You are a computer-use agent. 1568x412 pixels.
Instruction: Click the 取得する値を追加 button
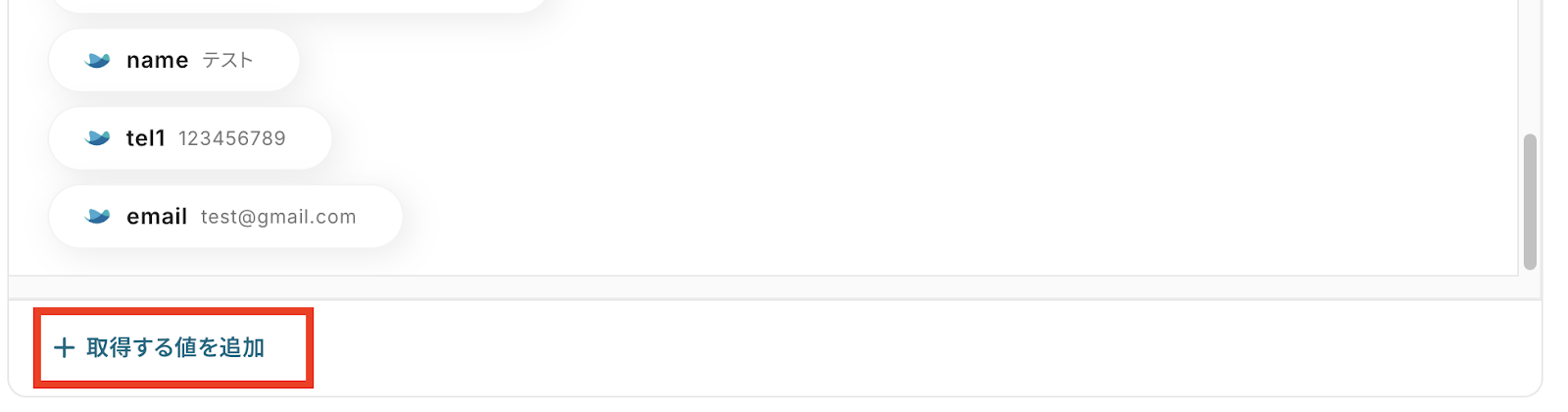(160, 347)
